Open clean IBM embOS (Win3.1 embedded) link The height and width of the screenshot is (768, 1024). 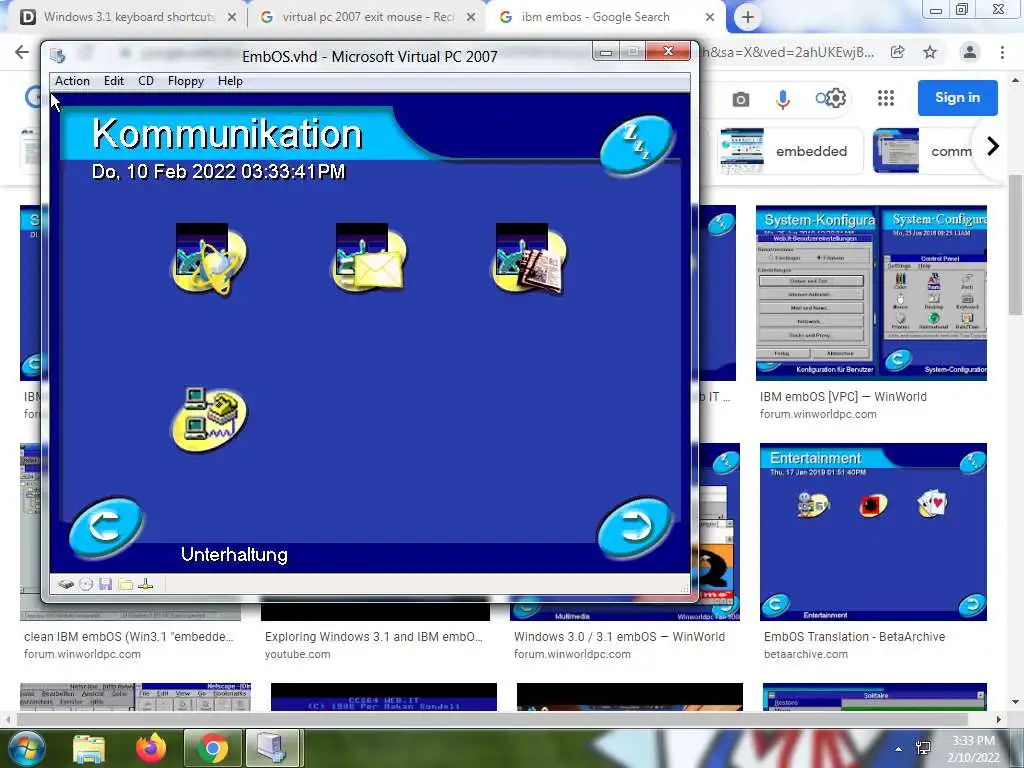(129, 637)
